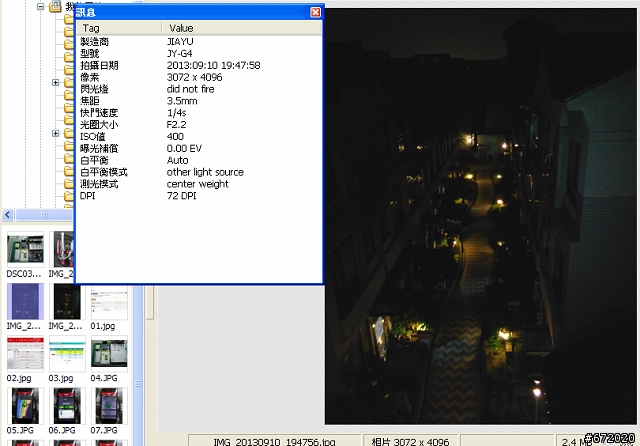Viewport: 640px width, 446px height.
Task: Select the purple IMG_2... thumbnail
Action: [25, 302]
